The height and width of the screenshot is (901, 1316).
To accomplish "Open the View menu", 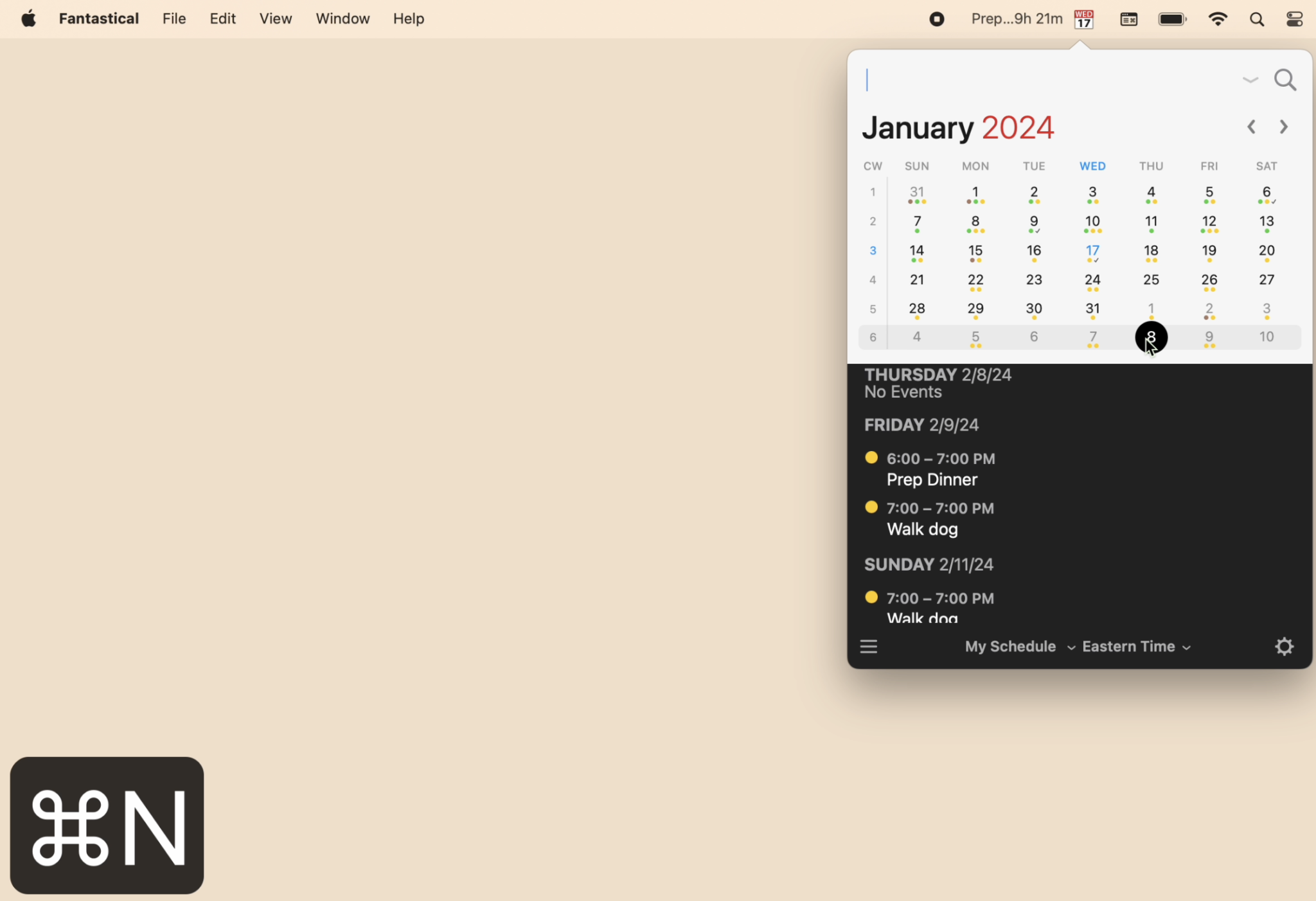I will click(276, 19).
